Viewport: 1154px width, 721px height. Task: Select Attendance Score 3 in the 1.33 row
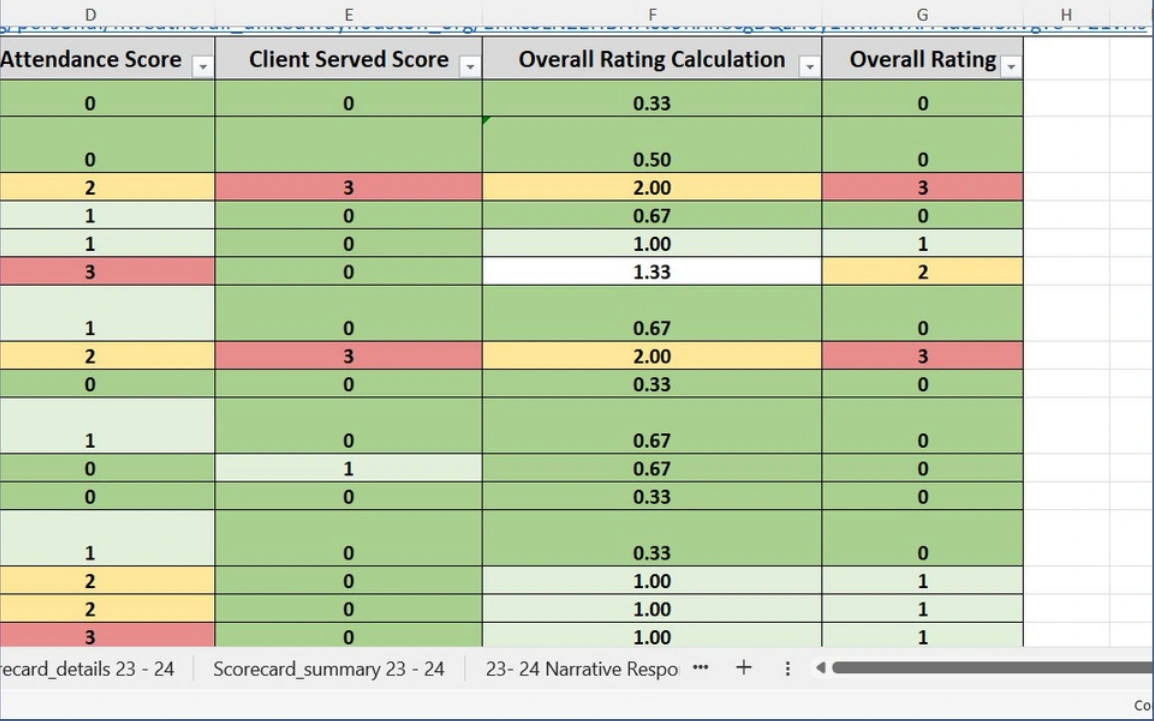(107, 271)
